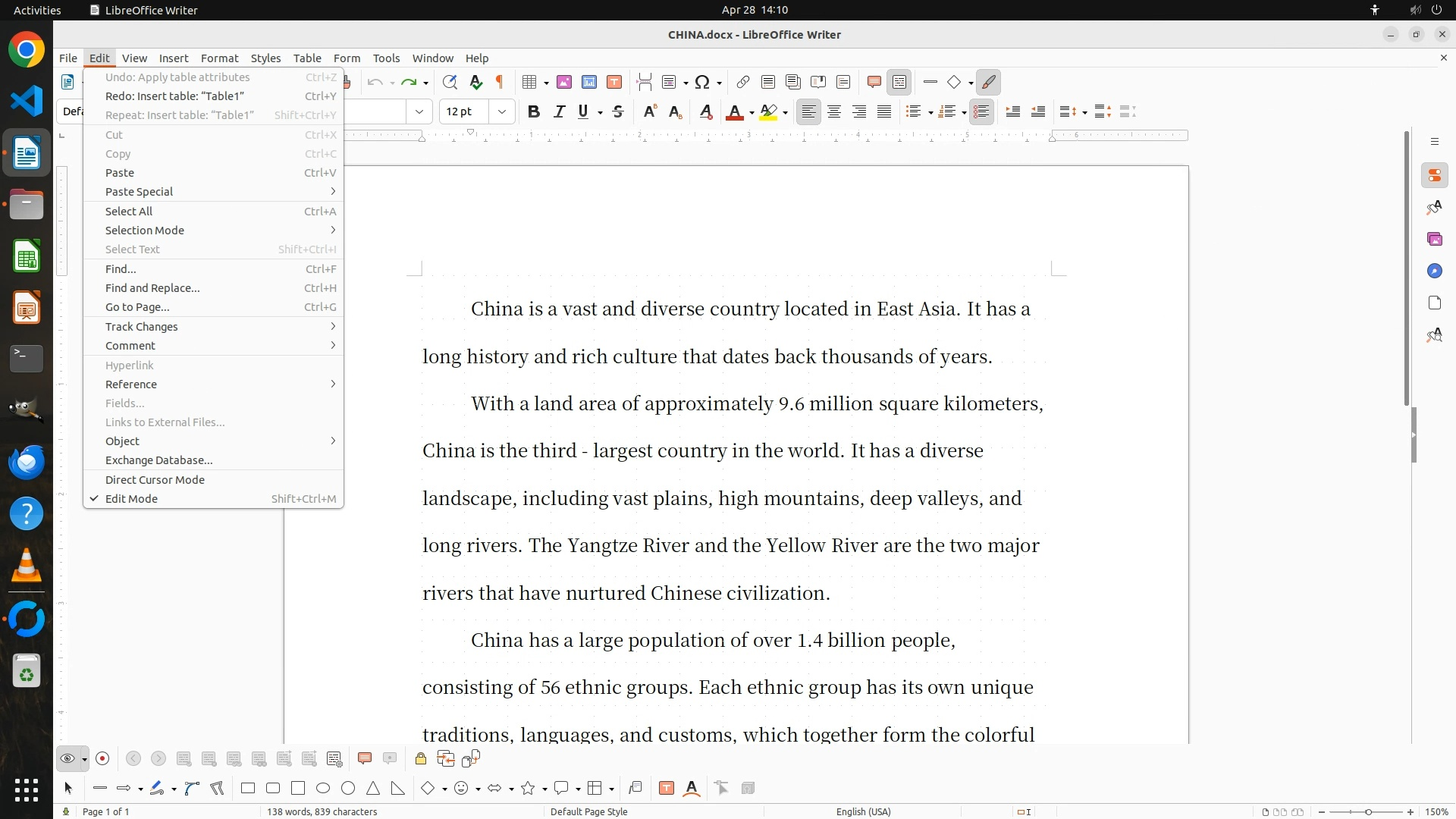Click the zoom slider in status bar
Viewport: 1456px width, 819px height.
click(1367, 811)
